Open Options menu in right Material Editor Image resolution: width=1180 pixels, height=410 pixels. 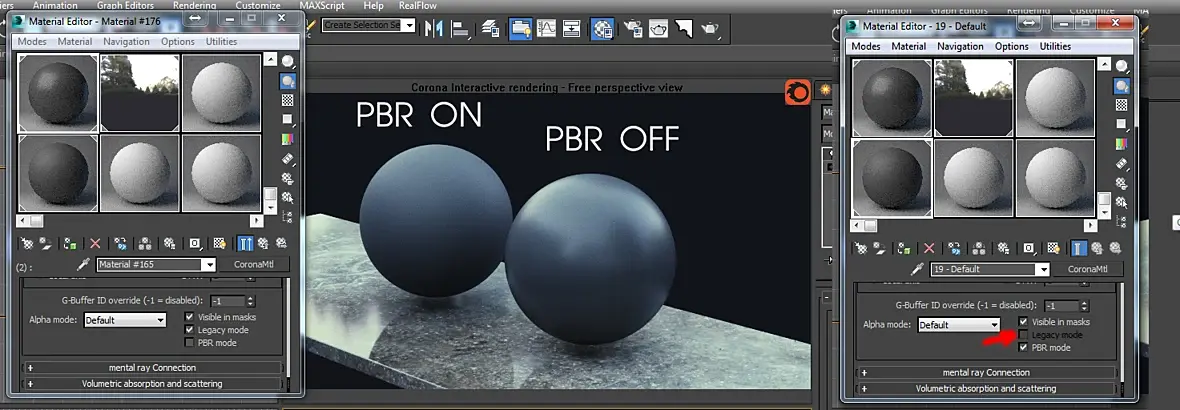coord(1011,46)
